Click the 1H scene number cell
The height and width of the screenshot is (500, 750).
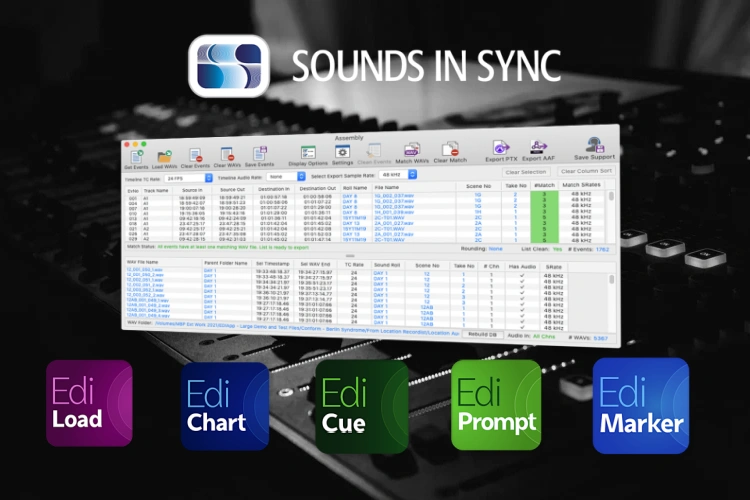(x=477, y=211)
